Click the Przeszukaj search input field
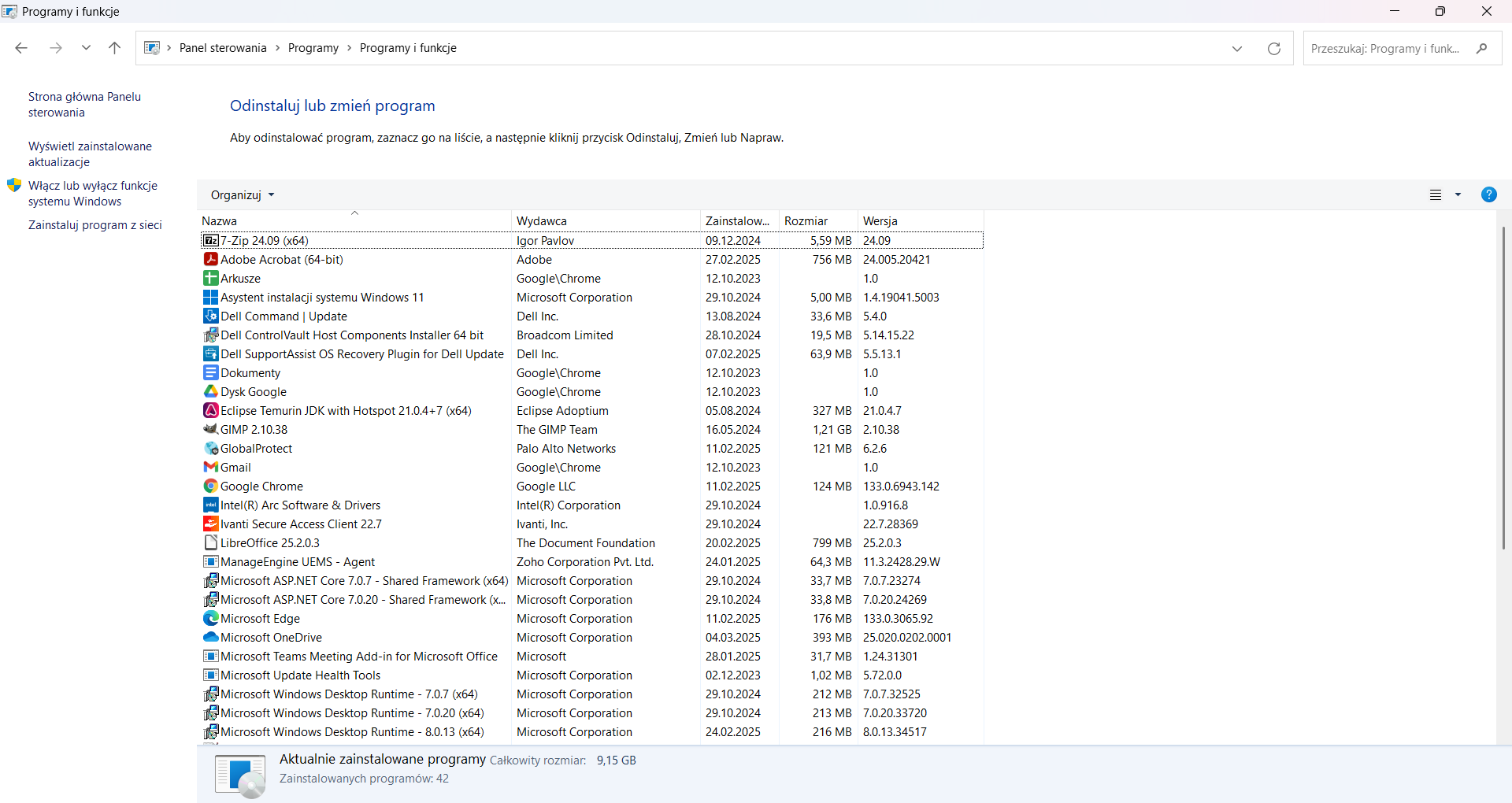This screenshot has height=803, width=1512. coord(1386,48)
